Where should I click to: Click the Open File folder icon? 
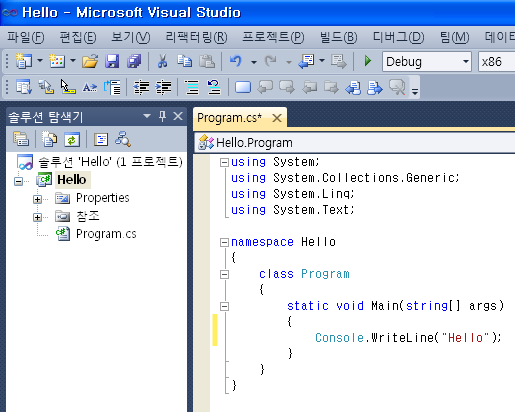pos(90,61)
